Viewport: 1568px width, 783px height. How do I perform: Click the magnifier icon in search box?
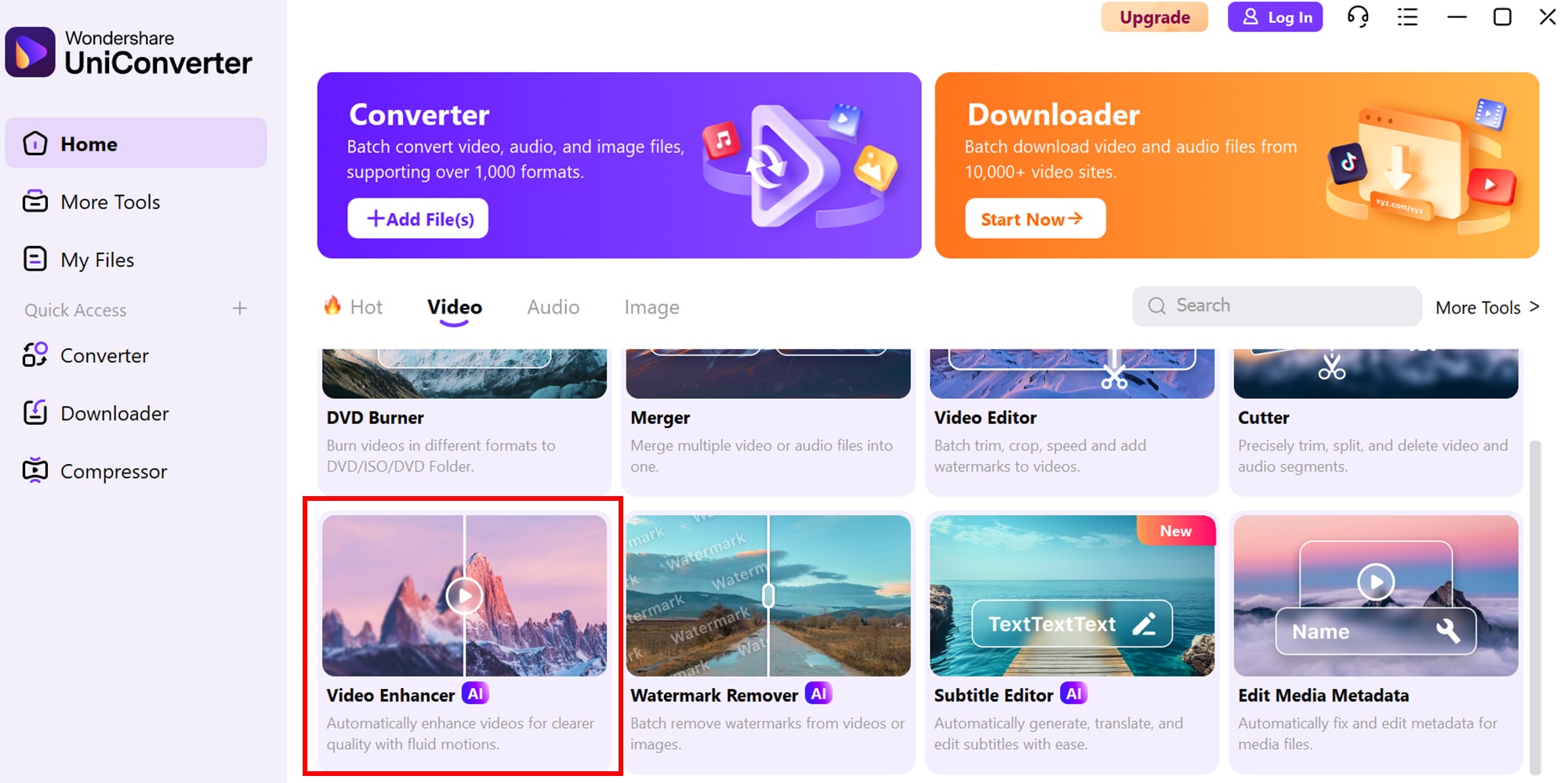pos(1157,306)
